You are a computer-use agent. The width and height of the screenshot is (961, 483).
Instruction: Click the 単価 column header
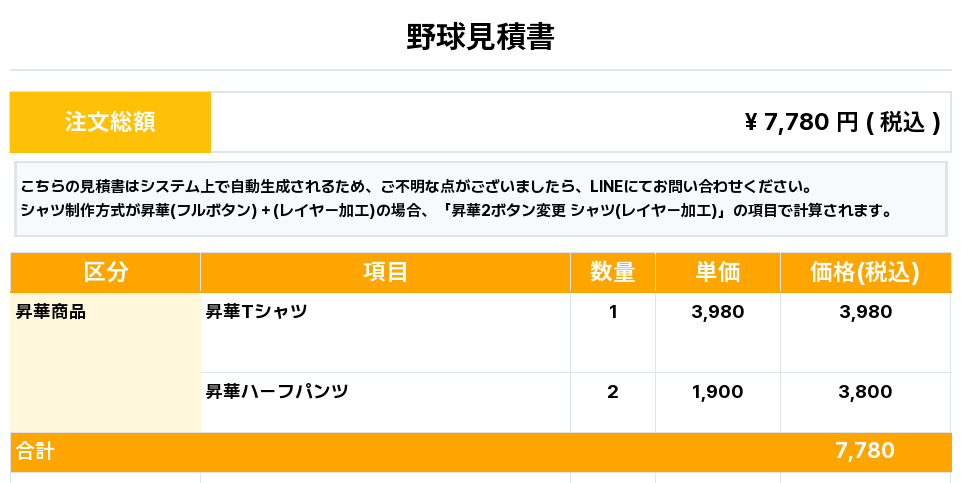pos(718,272)
